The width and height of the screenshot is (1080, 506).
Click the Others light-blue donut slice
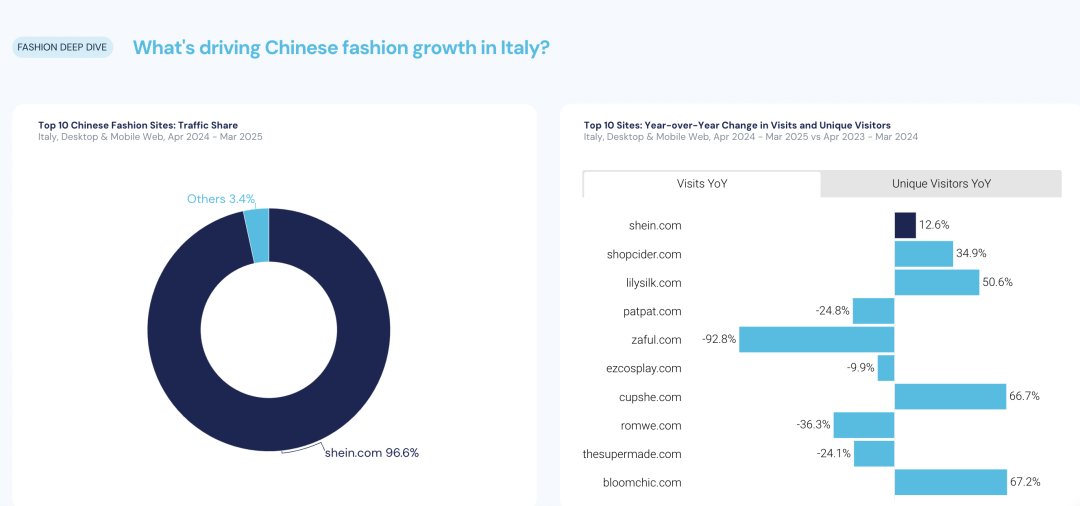point(257,236)
